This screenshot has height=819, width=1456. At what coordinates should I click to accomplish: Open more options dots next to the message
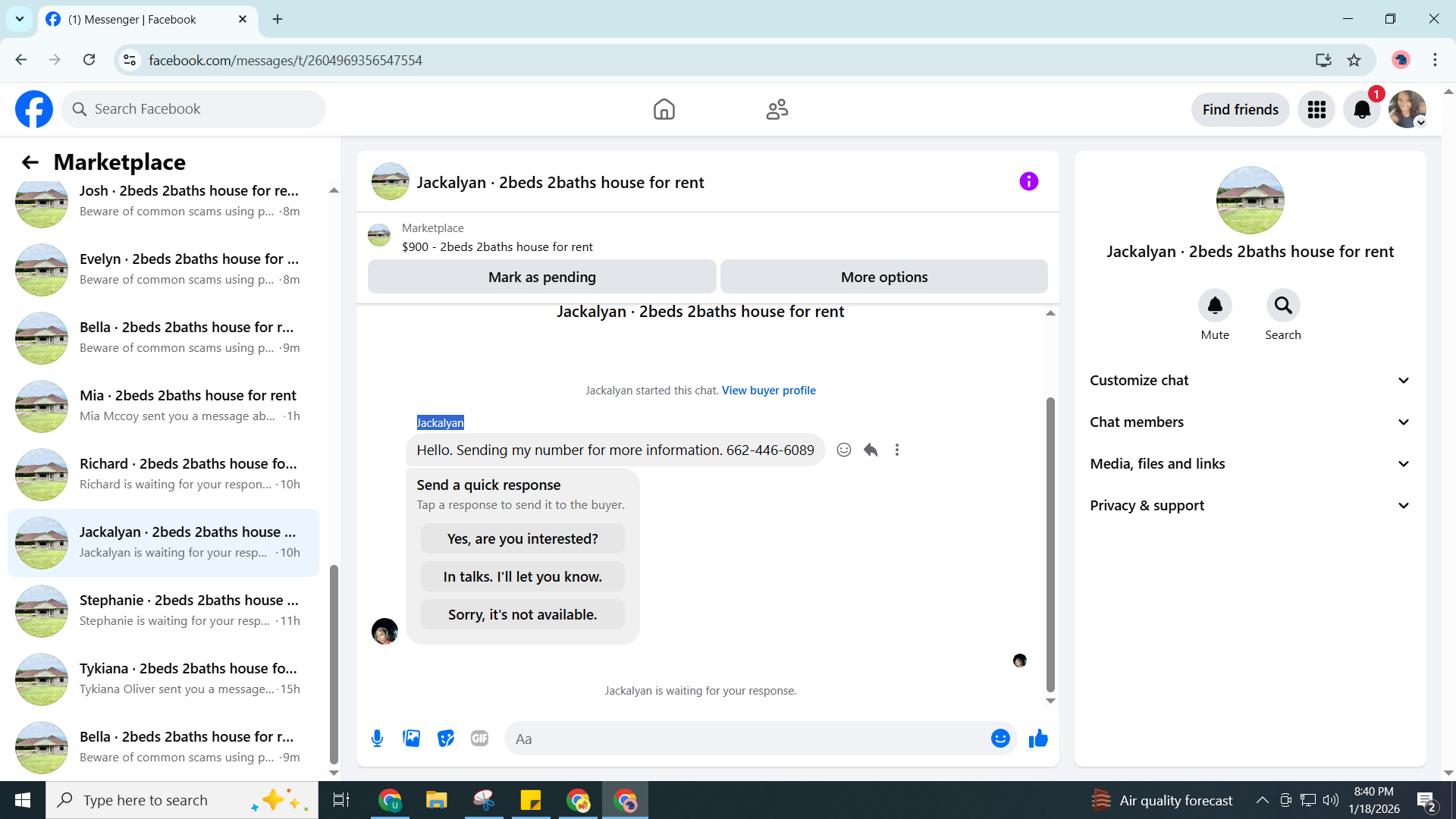tap(897, 450)
